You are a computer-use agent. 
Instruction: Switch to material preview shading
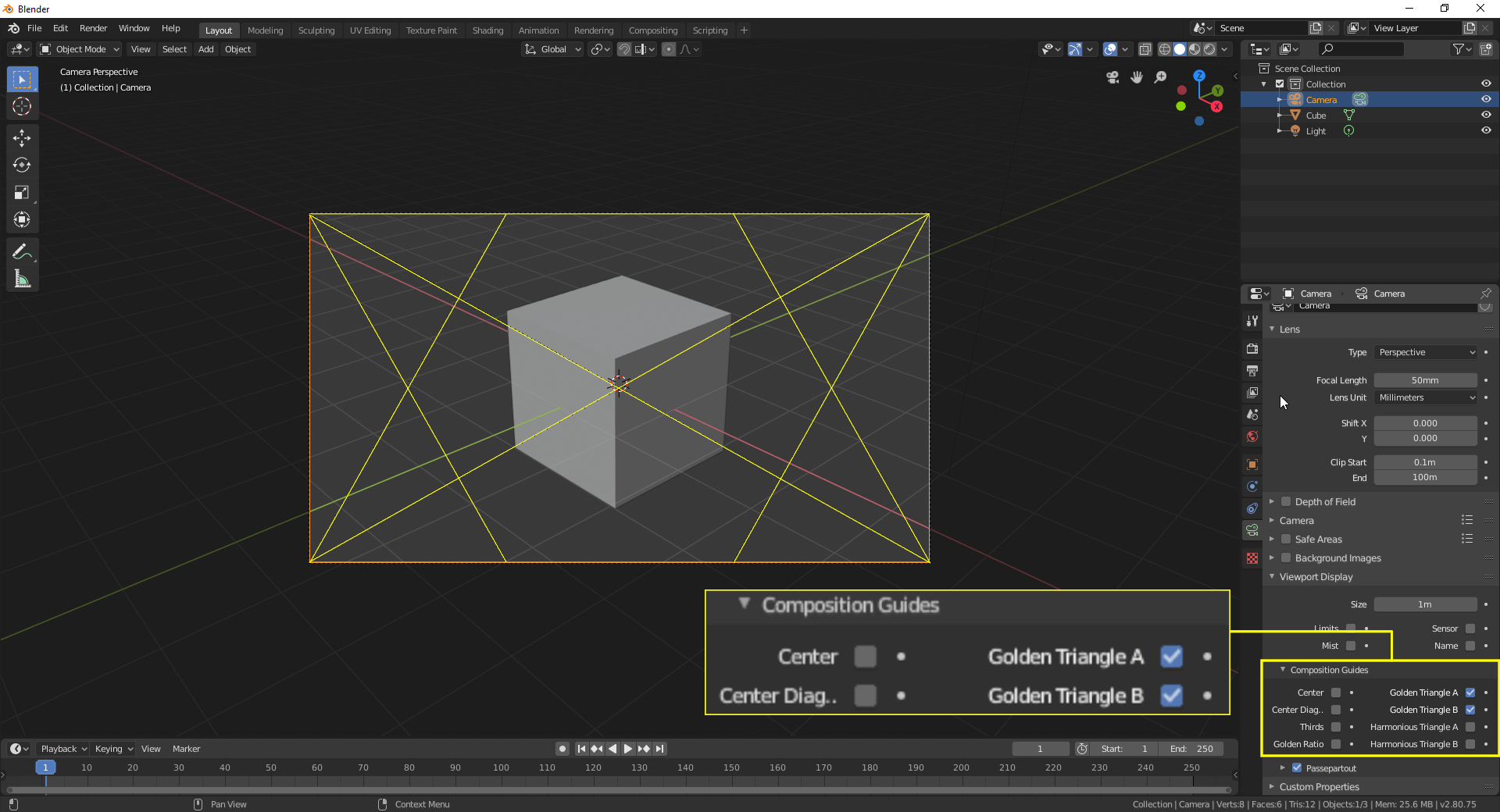(x=1195, y=49)
